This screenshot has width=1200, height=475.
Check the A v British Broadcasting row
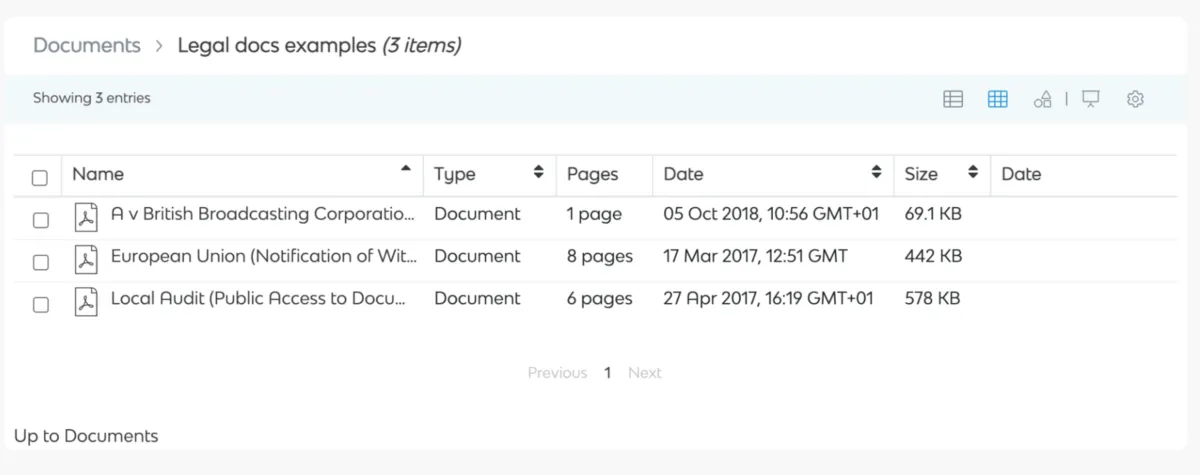(x=41, y=220)
